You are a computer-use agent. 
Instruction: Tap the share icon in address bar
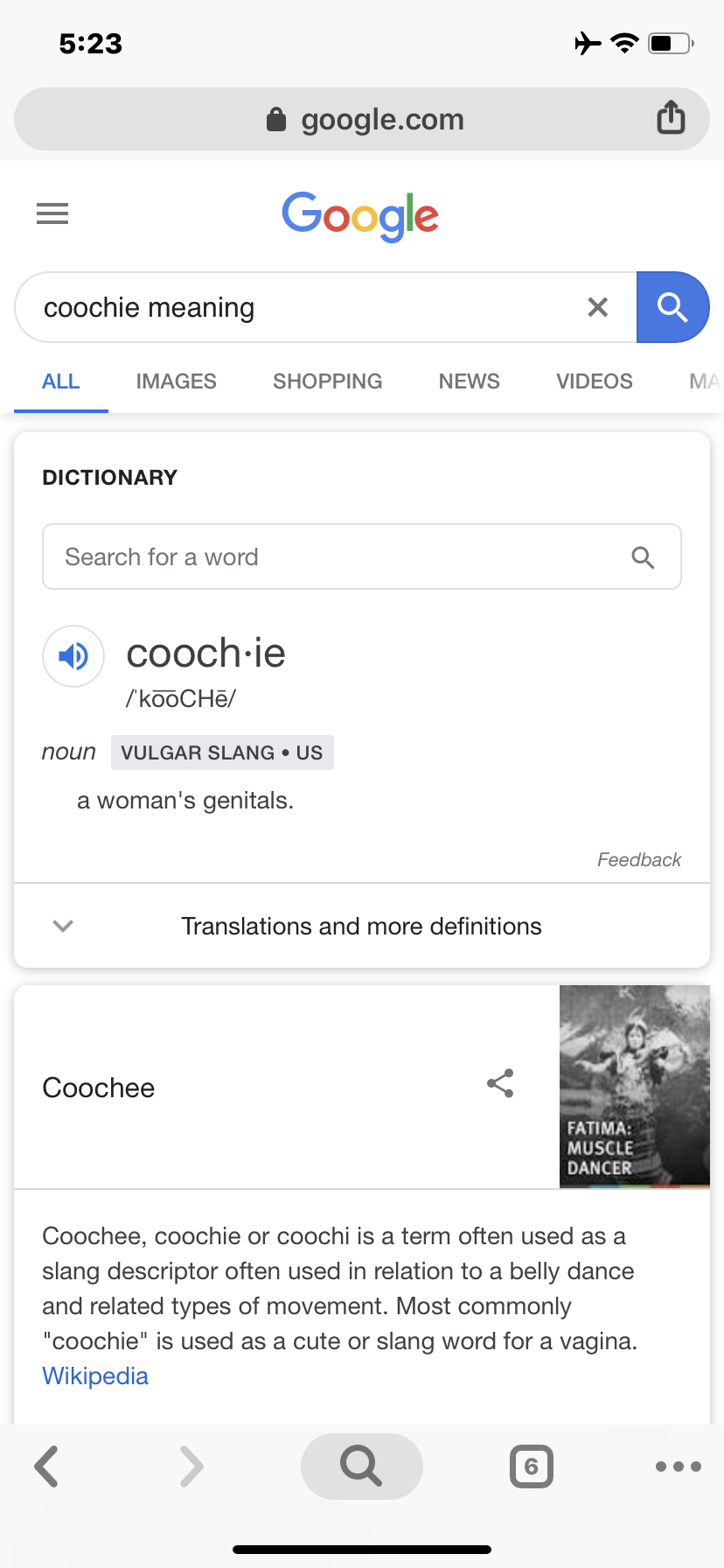(671, 117)
